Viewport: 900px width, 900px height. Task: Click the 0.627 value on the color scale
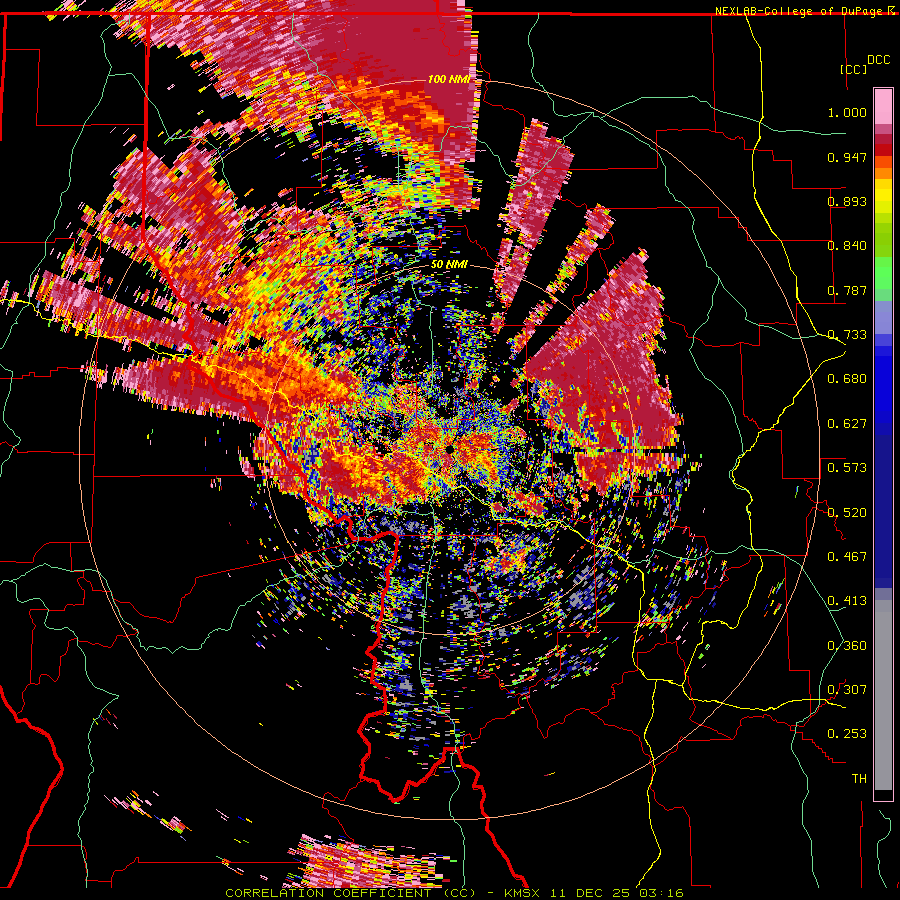click(x=847, y=424)
